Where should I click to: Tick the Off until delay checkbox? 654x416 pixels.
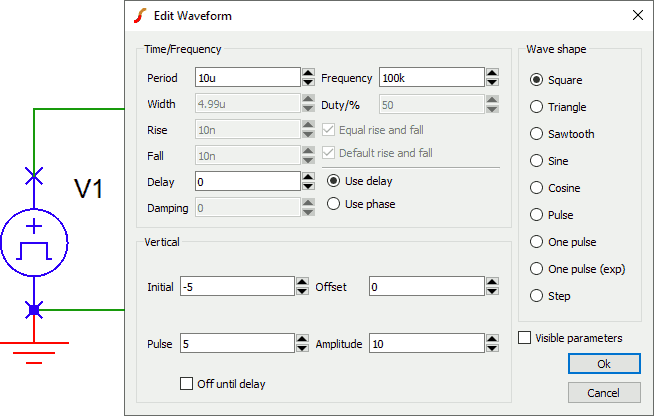tap(185, 383)
